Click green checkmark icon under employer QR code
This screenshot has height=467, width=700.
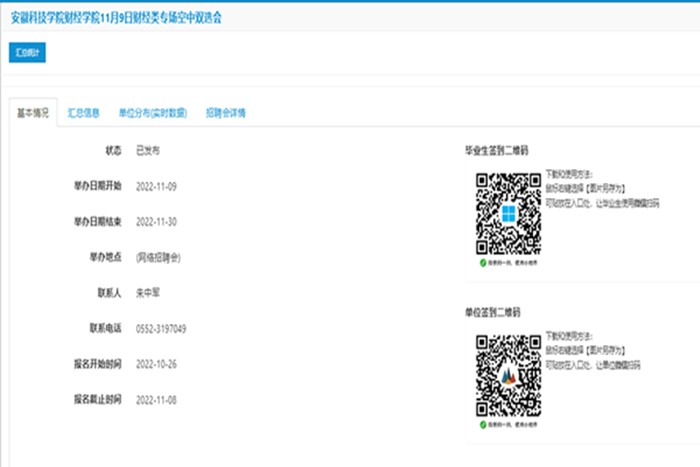coord(482,421)
